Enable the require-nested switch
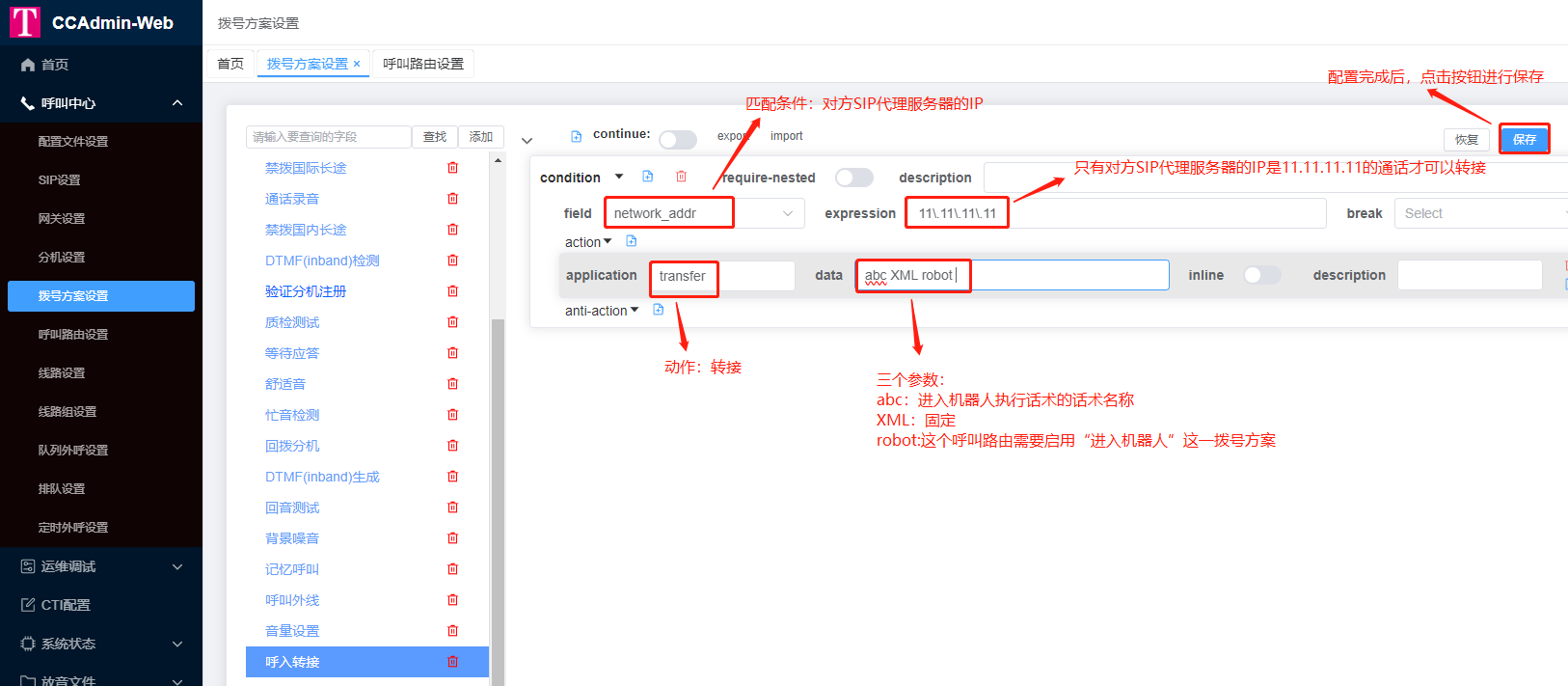The width and height of the screenshot is (1568, 686). pyautogui.click(x=853, y=178)
